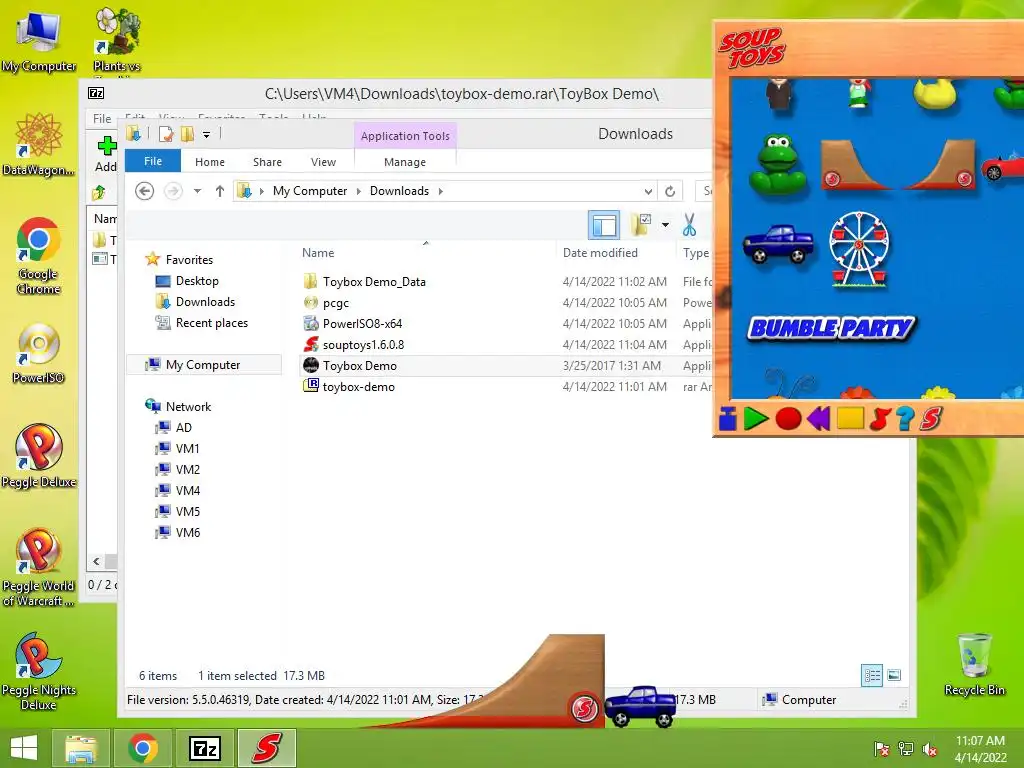The height and width of the screenshot is (768, 1024).
Task: Pick the clown toy in the toy box
Action: pos(859,93)
